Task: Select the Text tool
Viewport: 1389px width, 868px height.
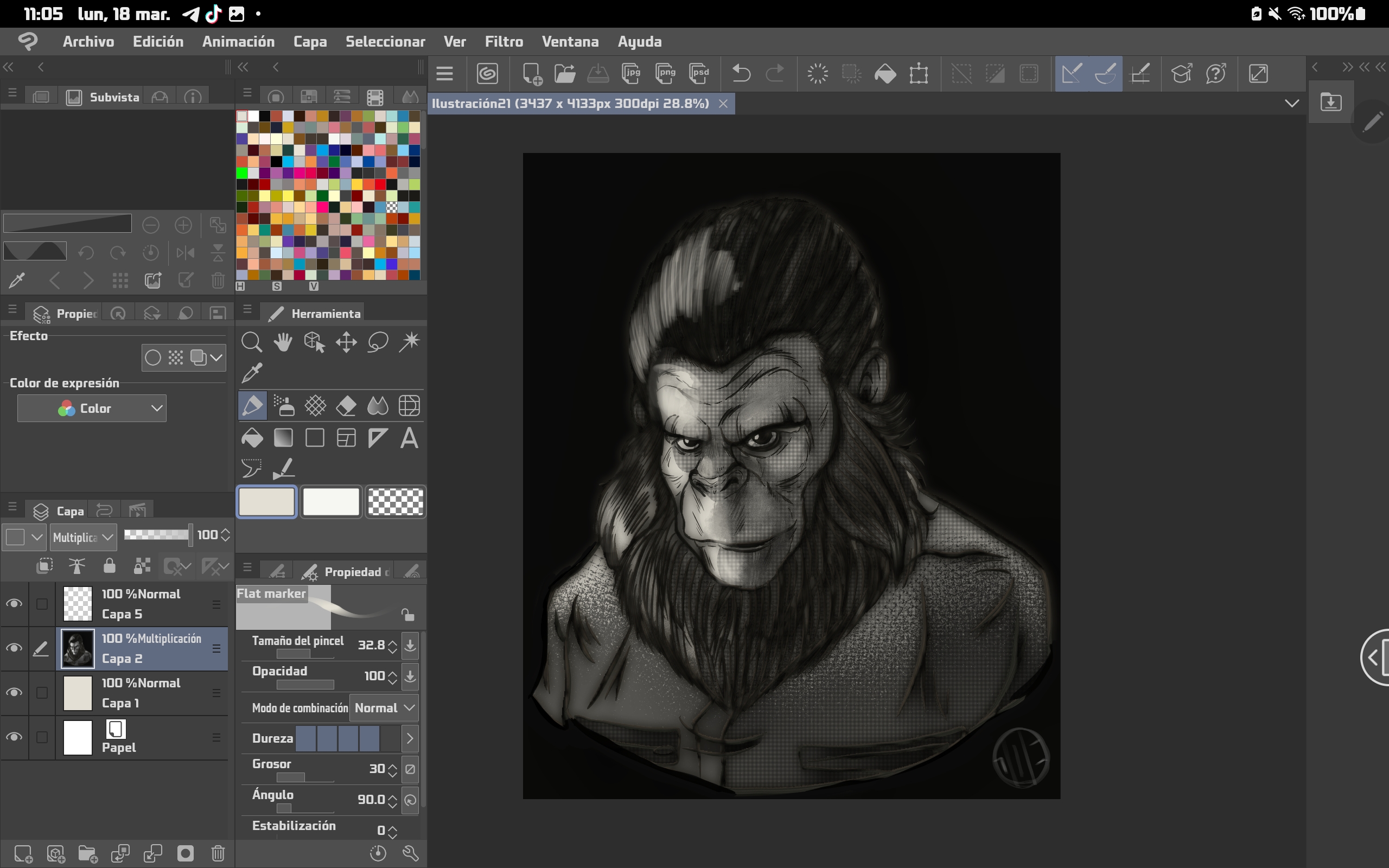Action: point(409,438)
